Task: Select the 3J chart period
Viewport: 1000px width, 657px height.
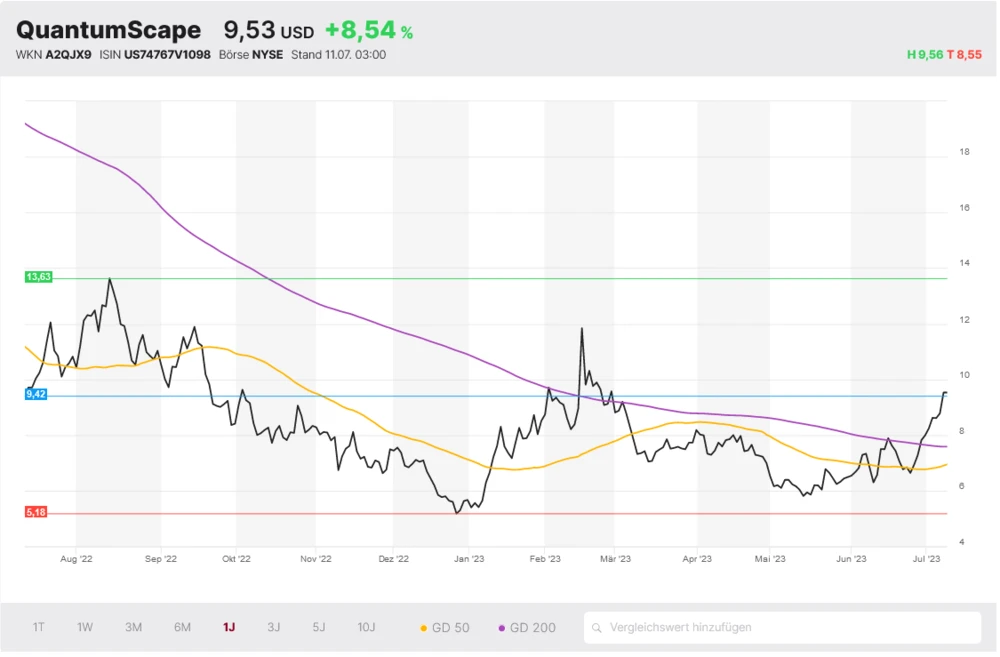Action: tap(273, 626)
